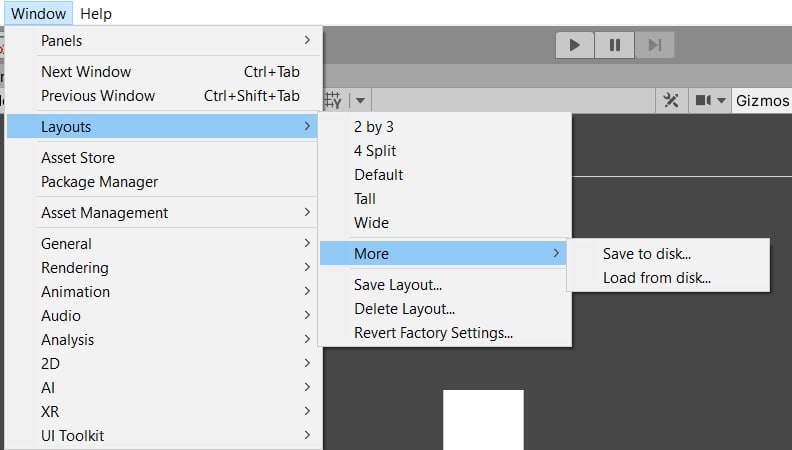Select Previous Window menu item

164,95
